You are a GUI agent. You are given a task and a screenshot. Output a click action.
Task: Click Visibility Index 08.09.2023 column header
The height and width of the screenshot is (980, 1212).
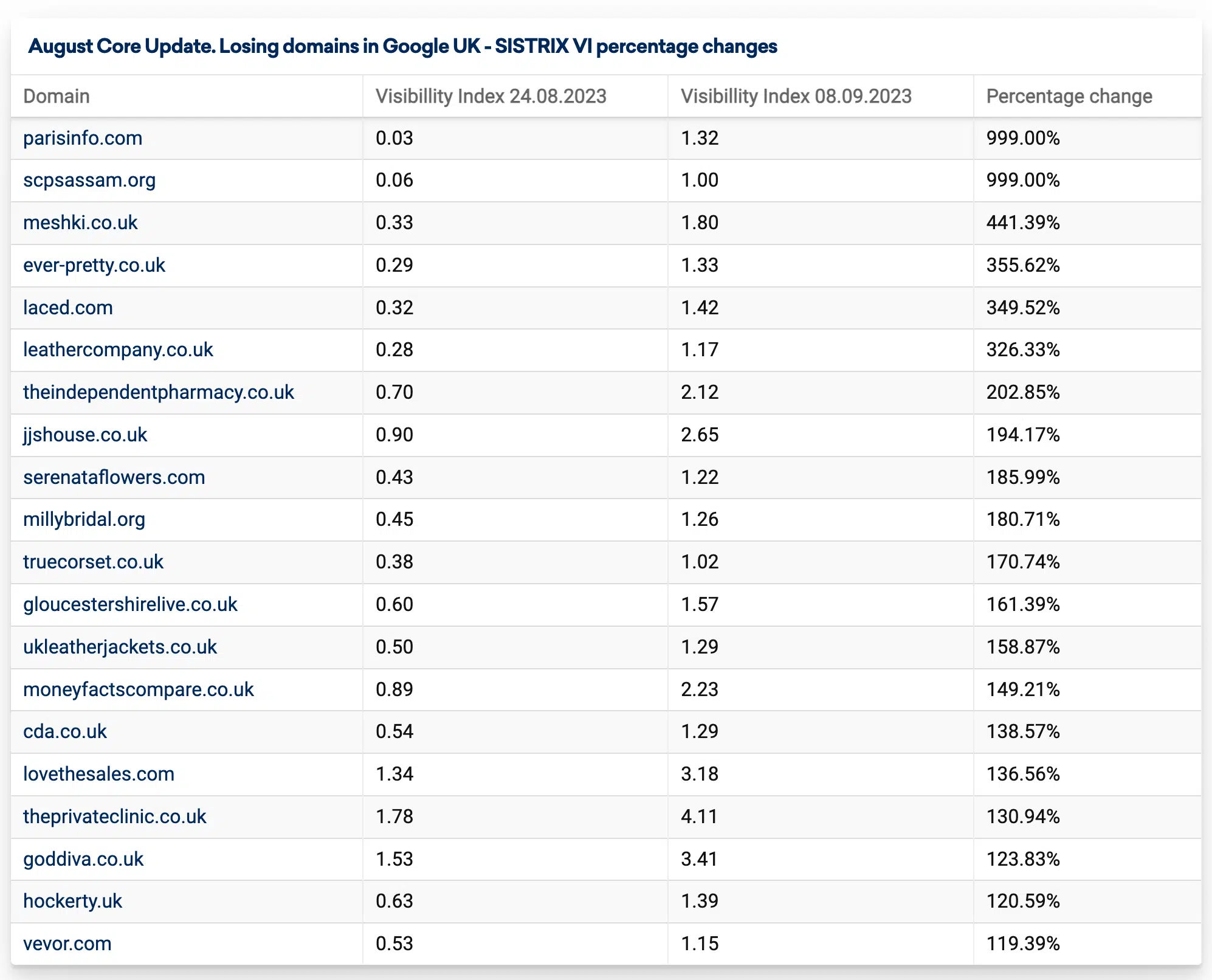(x=796, y=96)
